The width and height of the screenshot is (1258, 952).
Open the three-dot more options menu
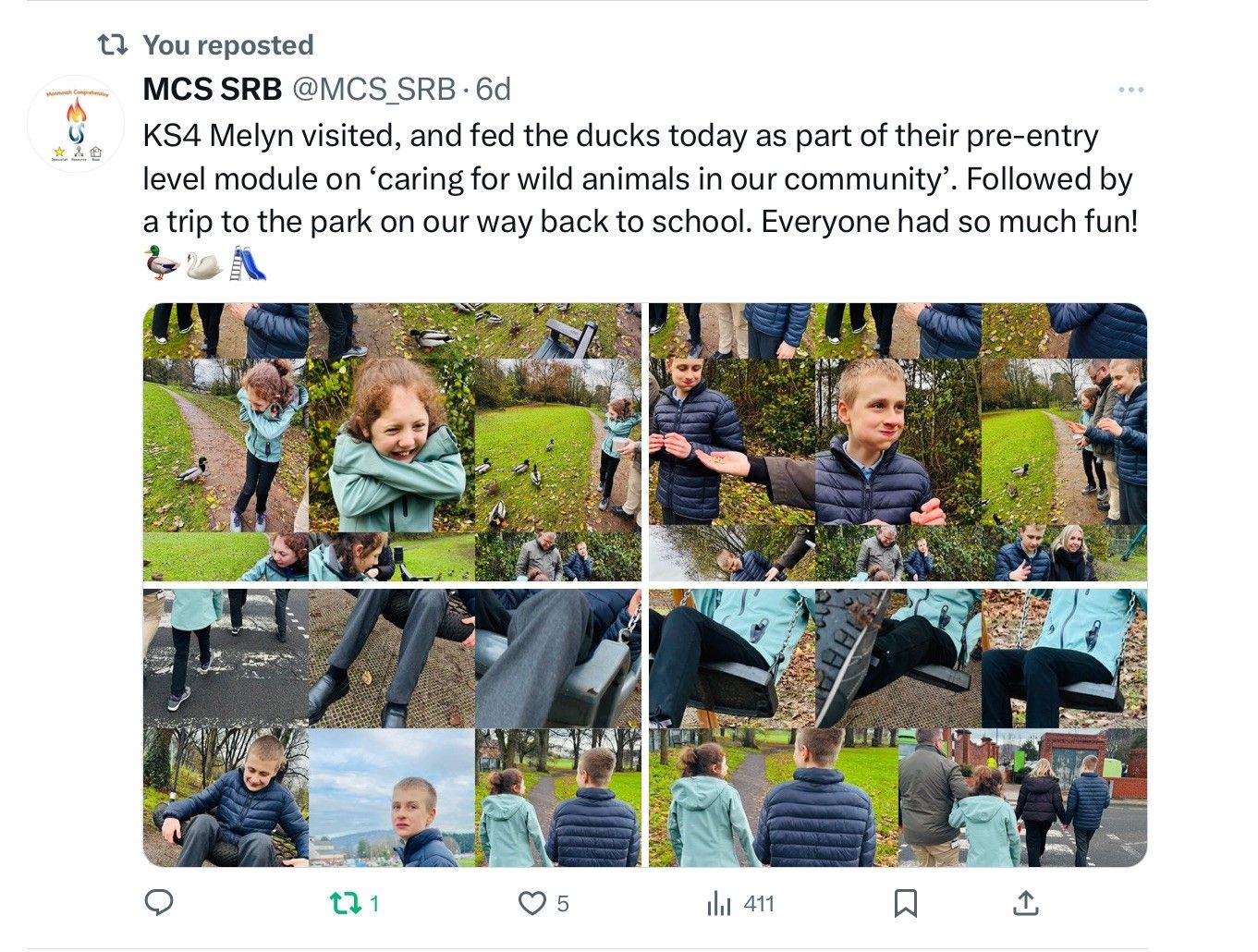click(x=1130, y=90)
